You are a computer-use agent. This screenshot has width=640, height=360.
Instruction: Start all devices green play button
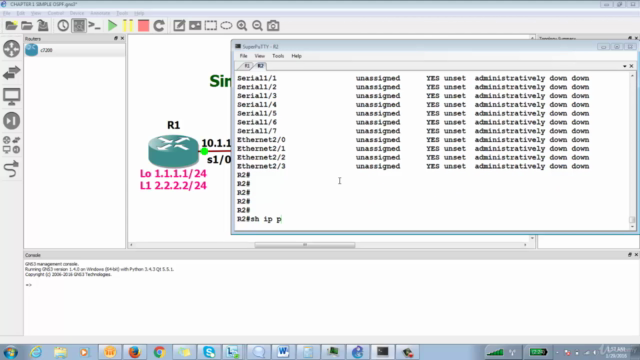pos(112,26)
